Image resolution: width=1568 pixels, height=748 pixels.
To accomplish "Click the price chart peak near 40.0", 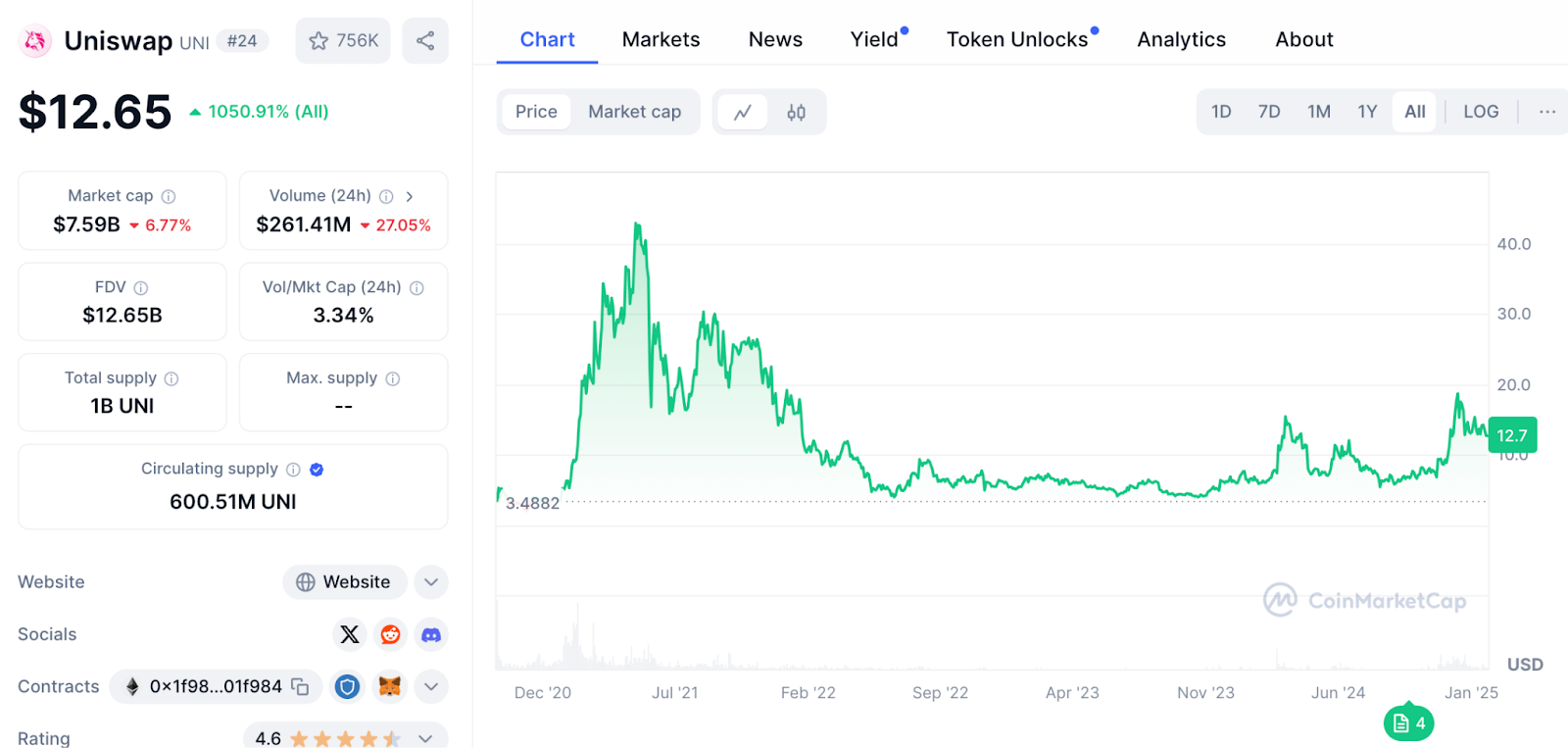I will coord(637,225).
